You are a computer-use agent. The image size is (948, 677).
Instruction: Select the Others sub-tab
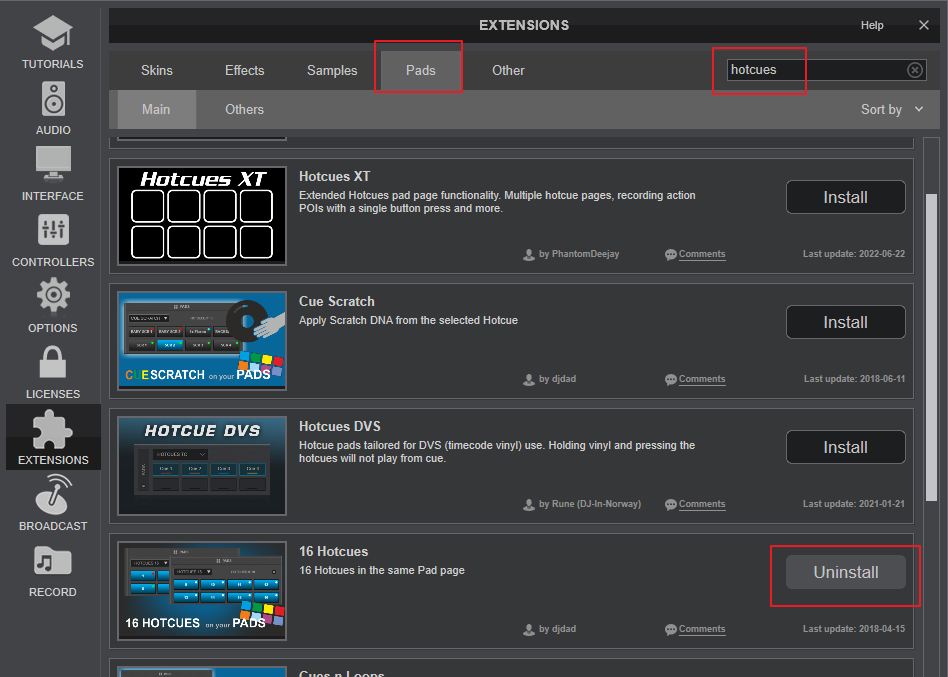[244, 109]
